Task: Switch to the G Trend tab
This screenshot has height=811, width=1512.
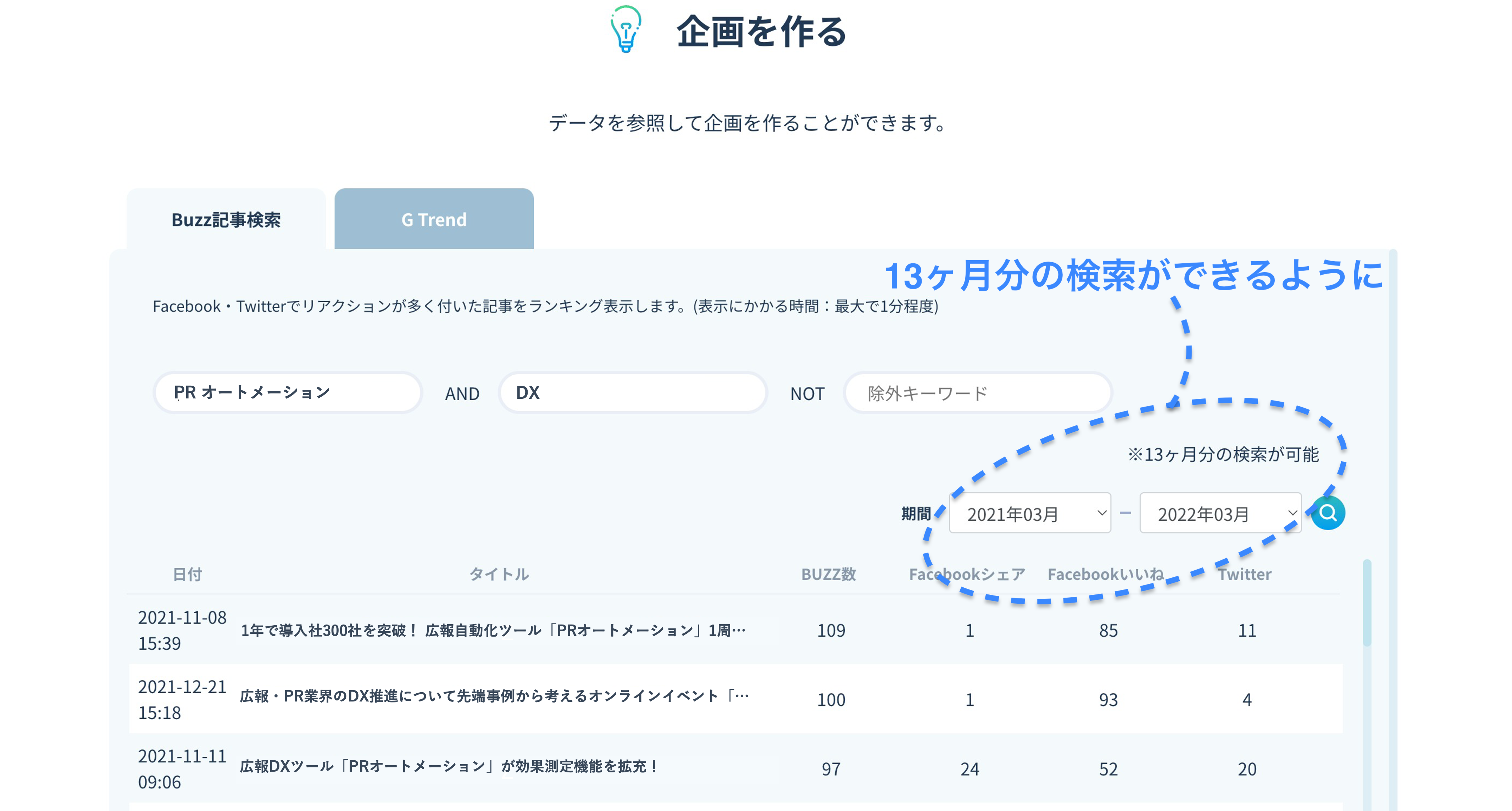Action: [434, 219]
